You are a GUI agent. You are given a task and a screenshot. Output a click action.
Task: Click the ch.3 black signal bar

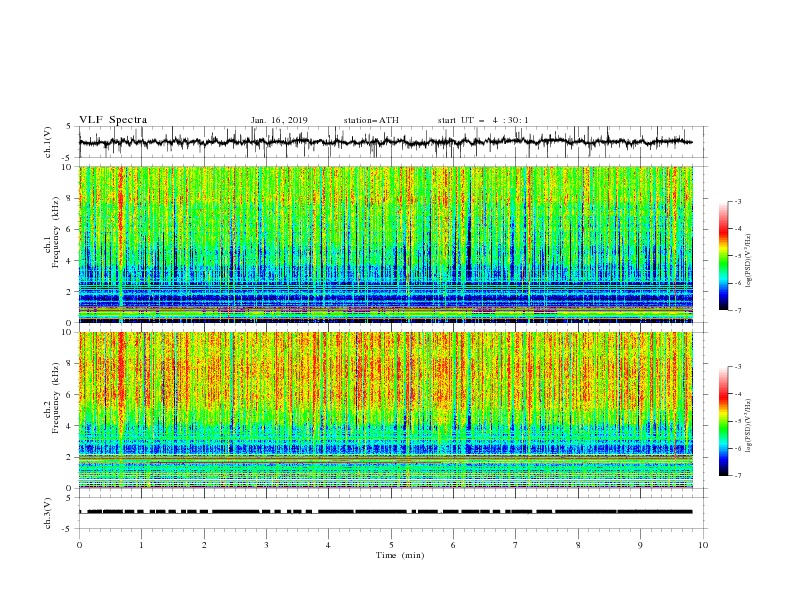(385, 512)
